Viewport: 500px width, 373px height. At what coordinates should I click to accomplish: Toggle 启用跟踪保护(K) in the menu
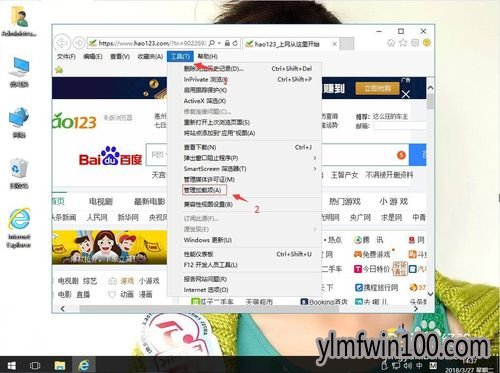244,90
